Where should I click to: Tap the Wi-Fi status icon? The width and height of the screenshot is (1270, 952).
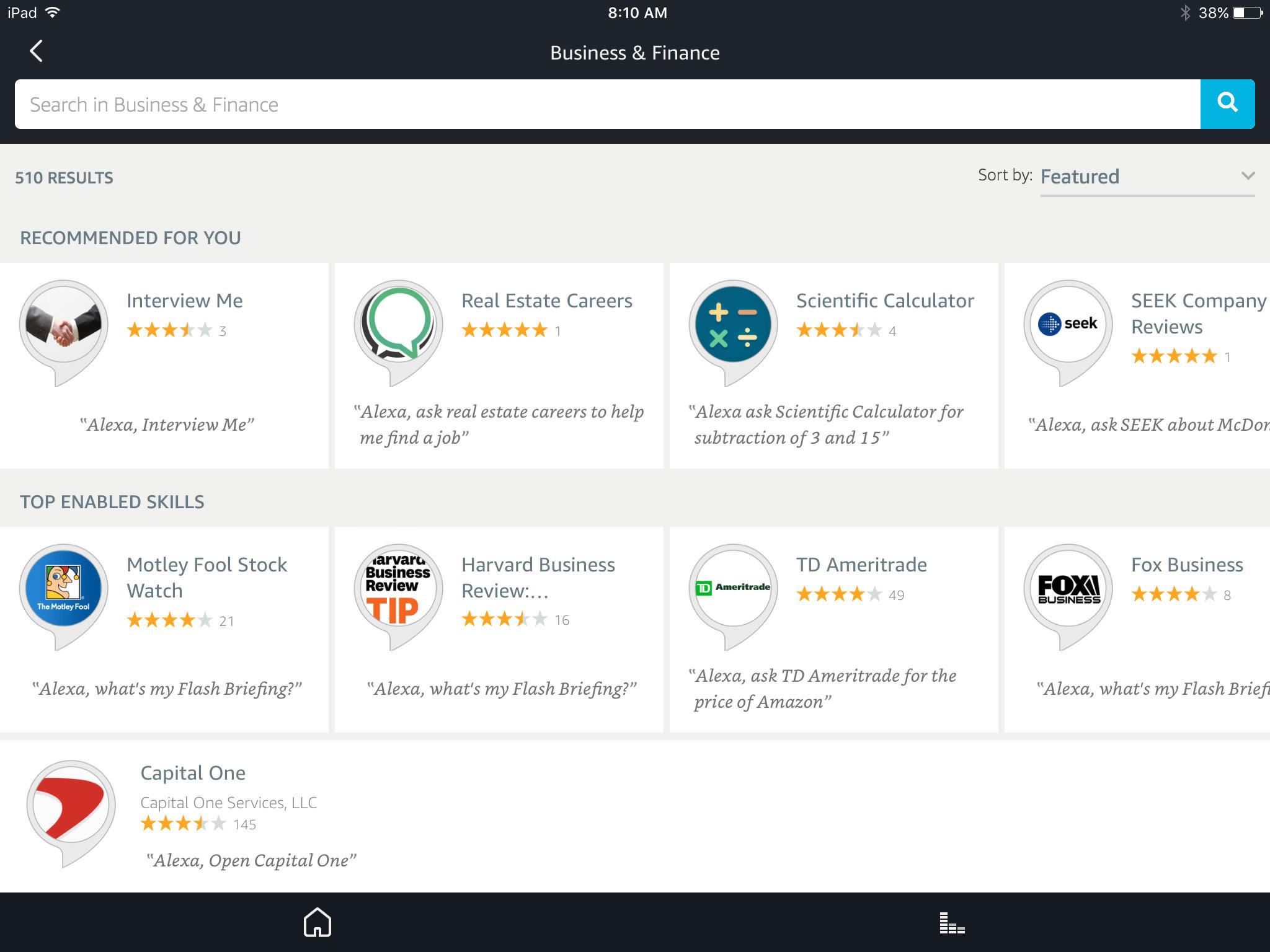53,12
